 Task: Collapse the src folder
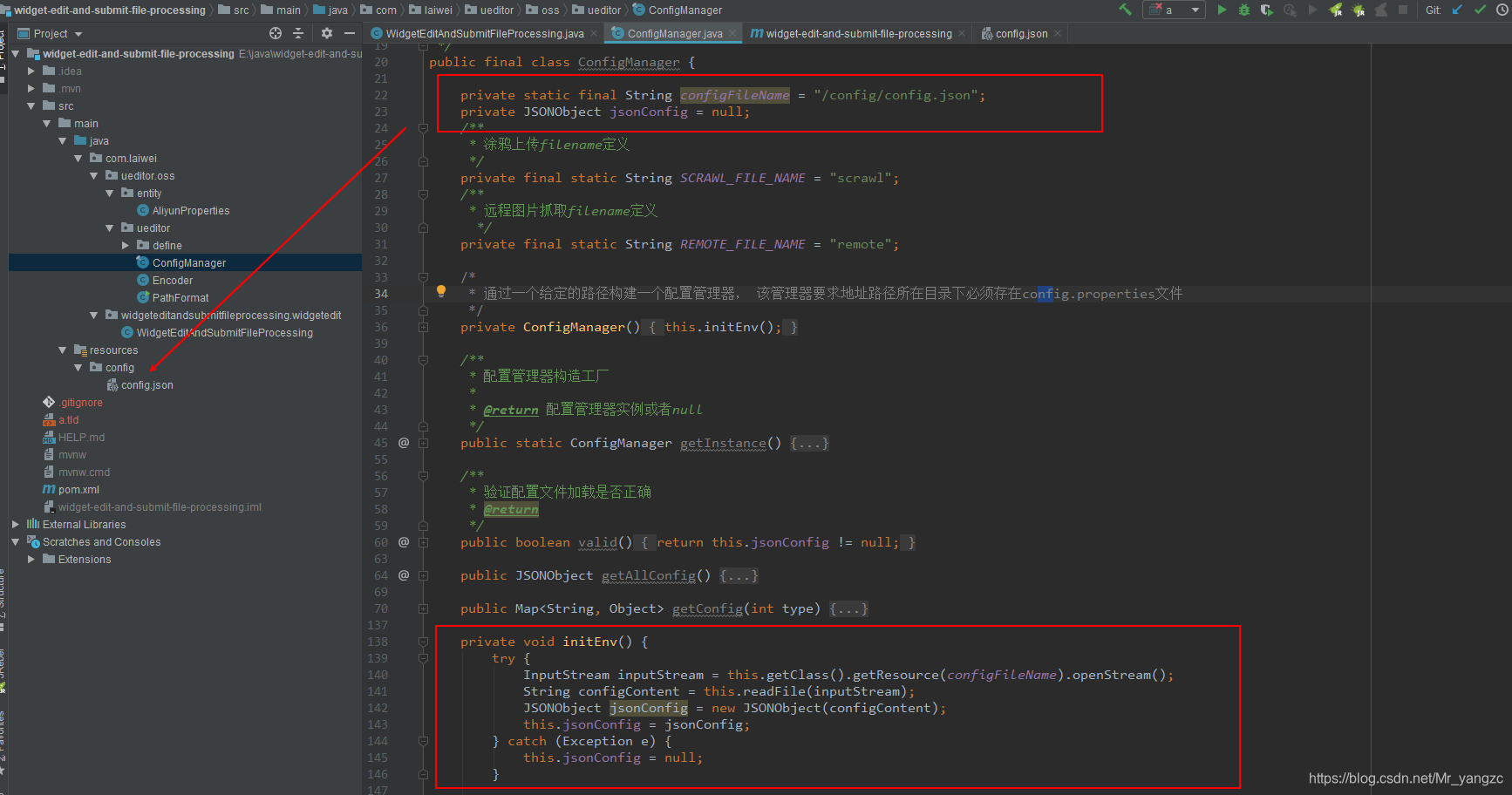click(x=31, y=105)
